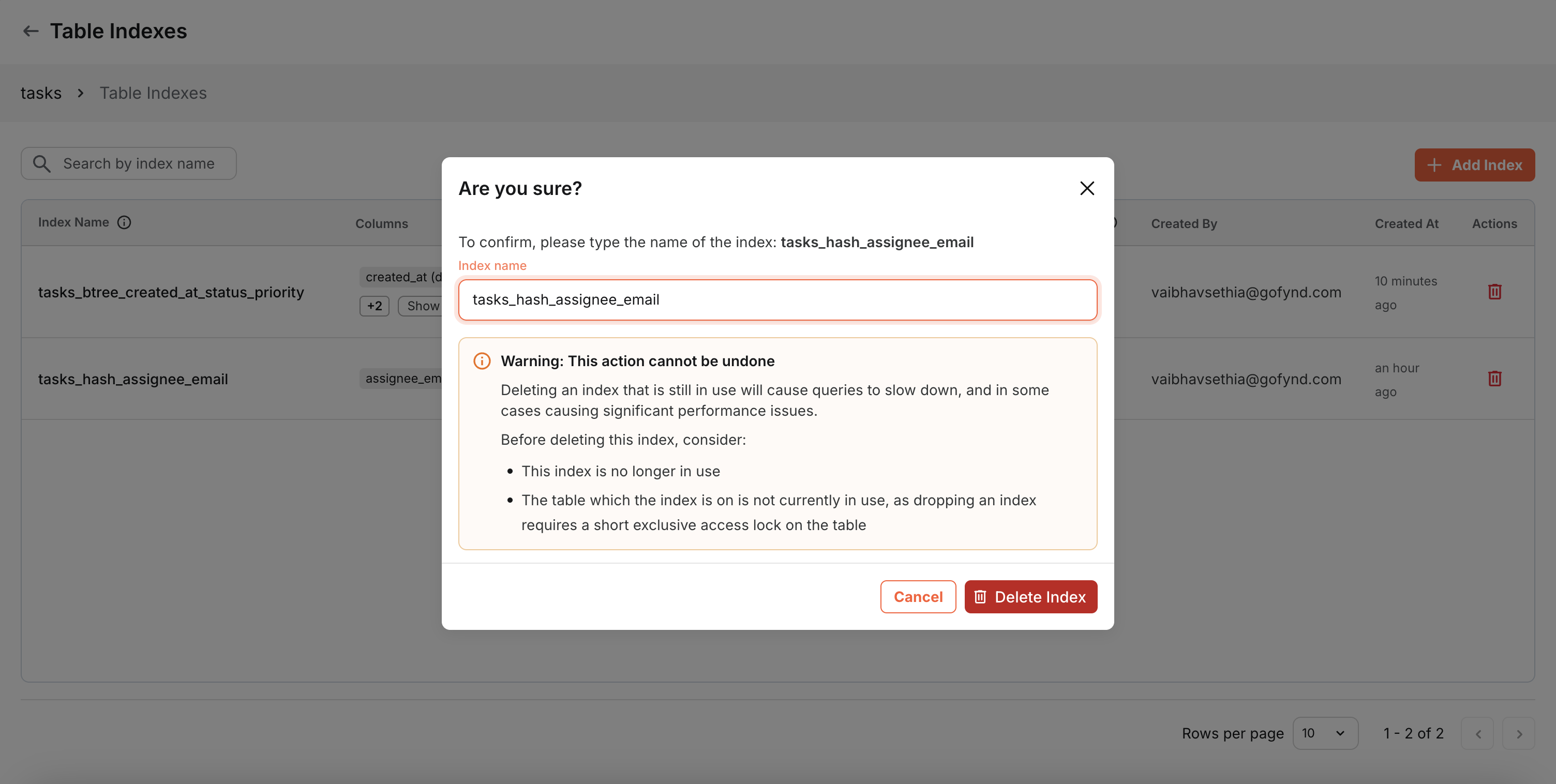This screenshot has height=784, width=1556.
Task: Click the Search by index name field
Action: pos(139,164)
